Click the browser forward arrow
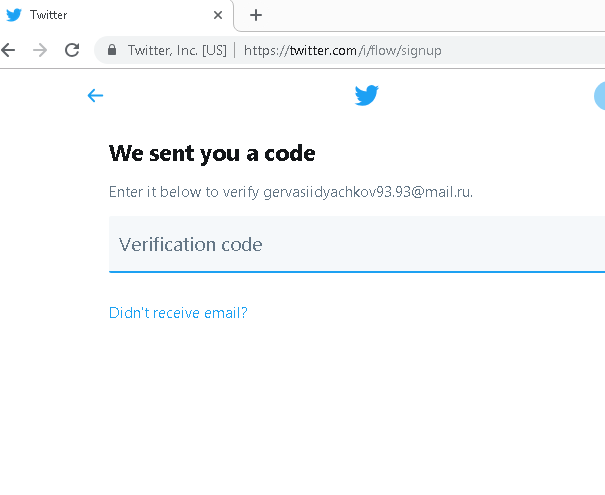605x495 pixels. click(40, 50)
